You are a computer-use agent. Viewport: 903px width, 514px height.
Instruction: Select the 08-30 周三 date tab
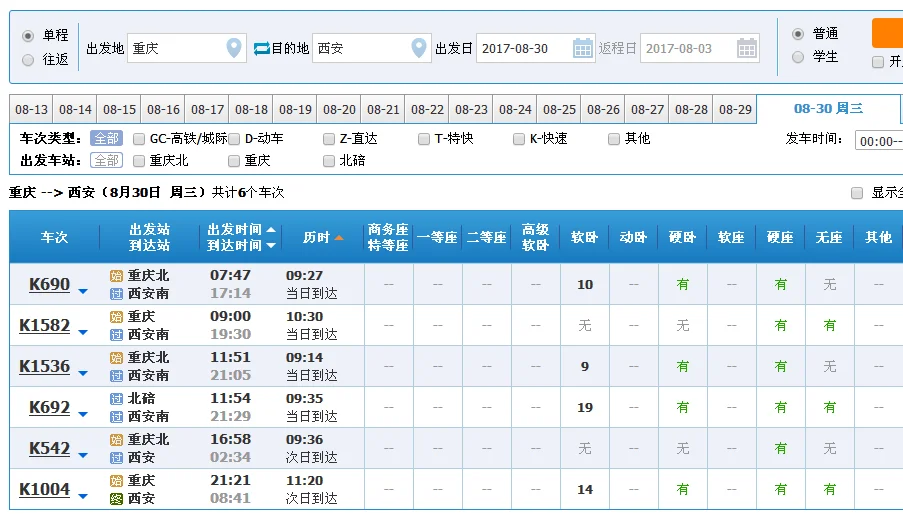pyautogui.click(x=829, y=109)
